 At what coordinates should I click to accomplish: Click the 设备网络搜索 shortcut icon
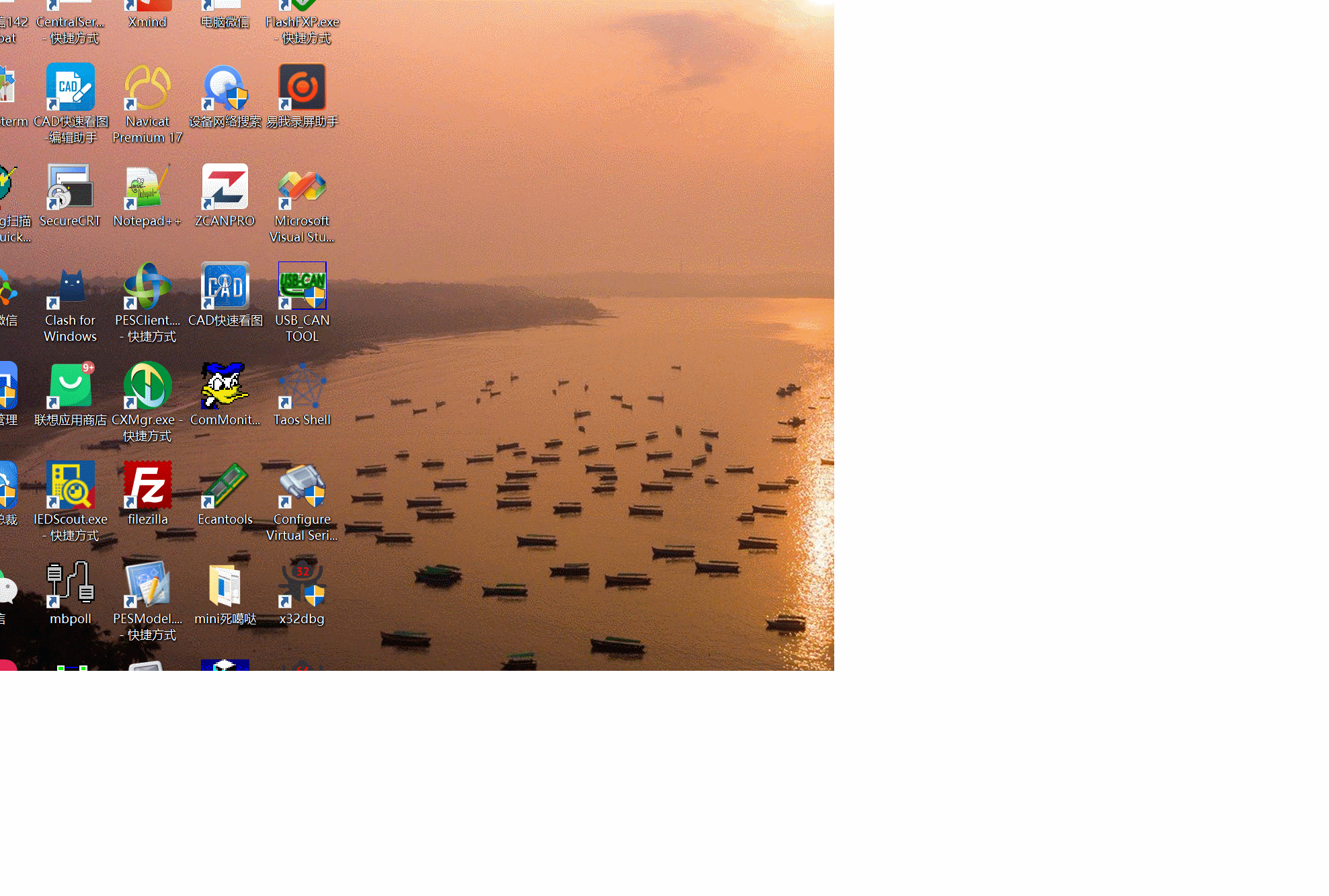(225, 88)
